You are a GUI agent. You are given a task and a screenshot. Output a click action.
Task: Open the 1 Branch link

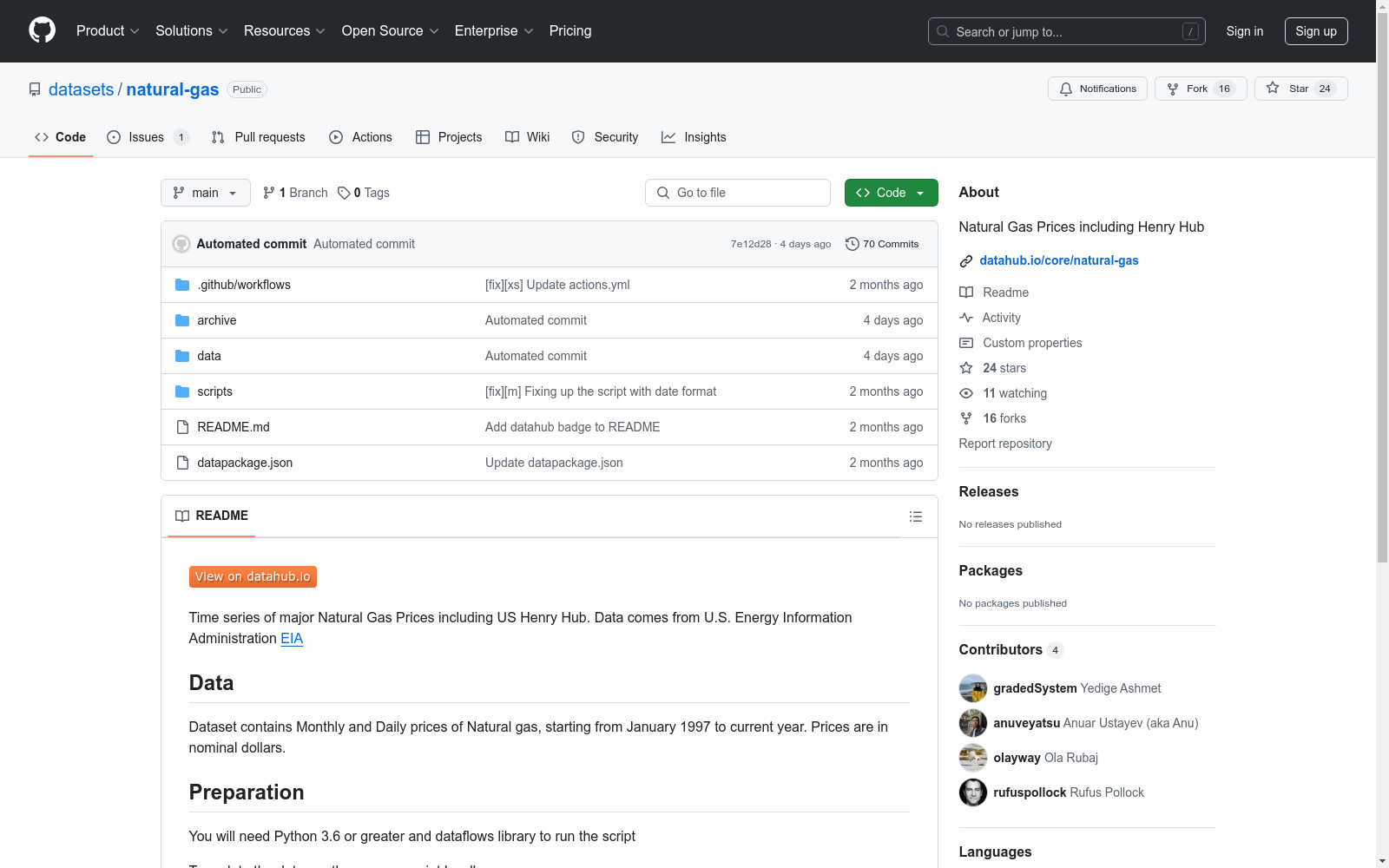coord(295,193)
